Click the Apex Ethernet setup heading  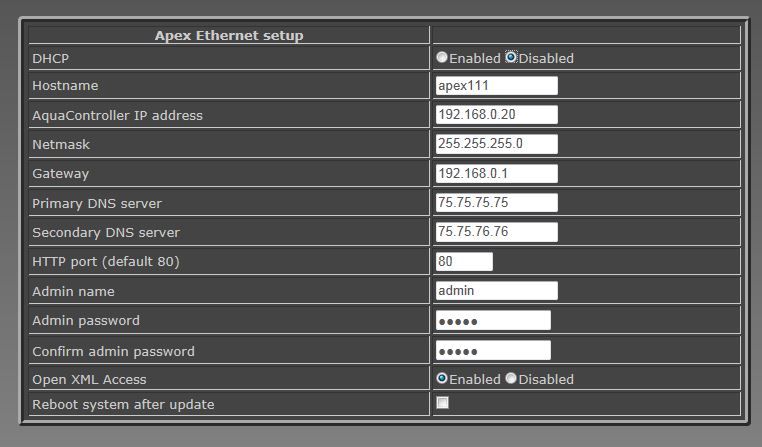229,35
